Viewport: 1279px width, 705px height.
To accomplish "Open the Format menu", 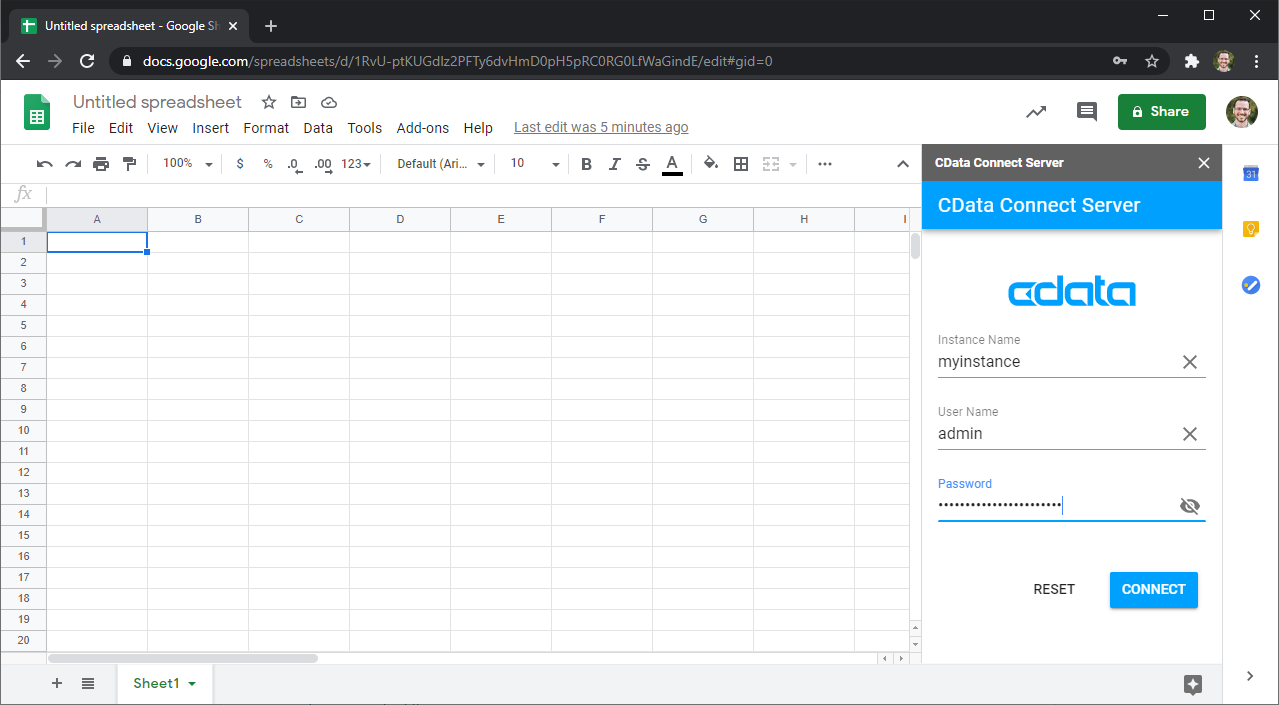I will (266, 128).
